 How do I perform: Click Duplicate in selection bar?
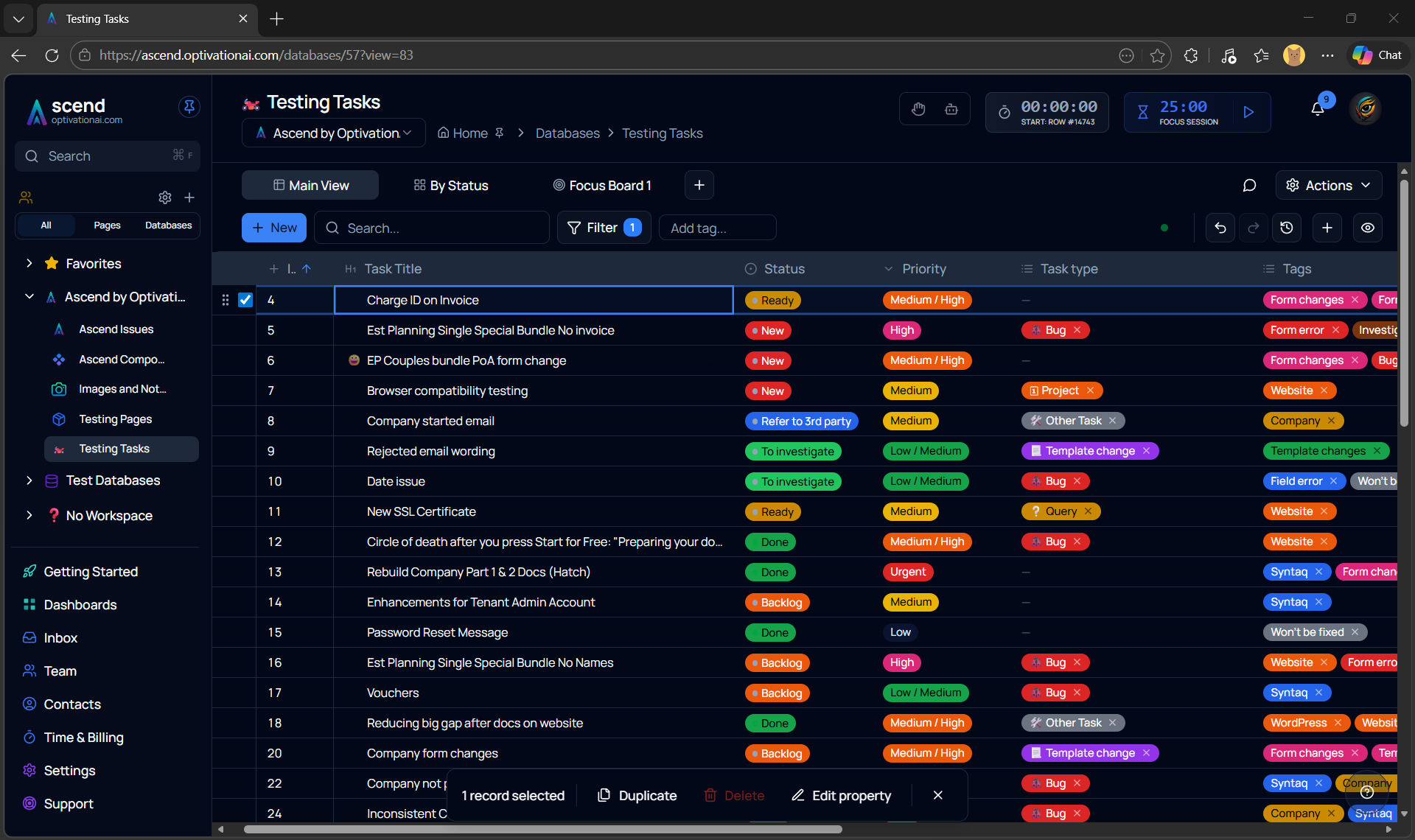point(637,795)
